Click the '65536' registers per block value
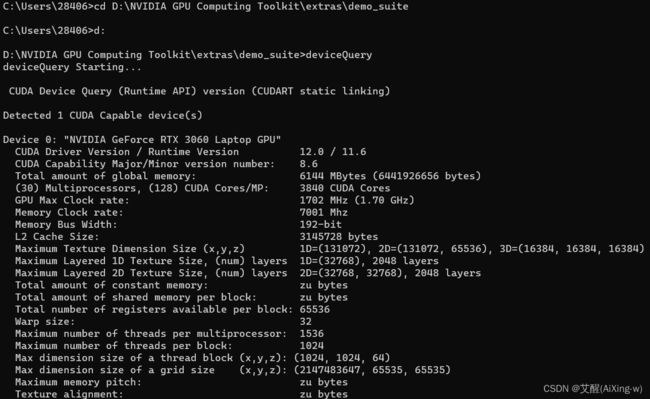This screenshot has width=650, height=399. click(315, 310)
